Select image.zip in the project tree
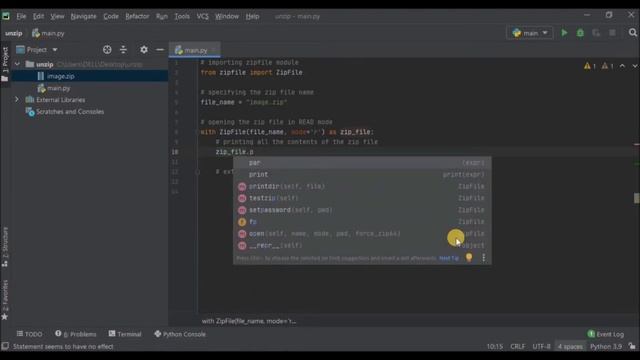Screen dimensions: 640x360 click(60, 76)
